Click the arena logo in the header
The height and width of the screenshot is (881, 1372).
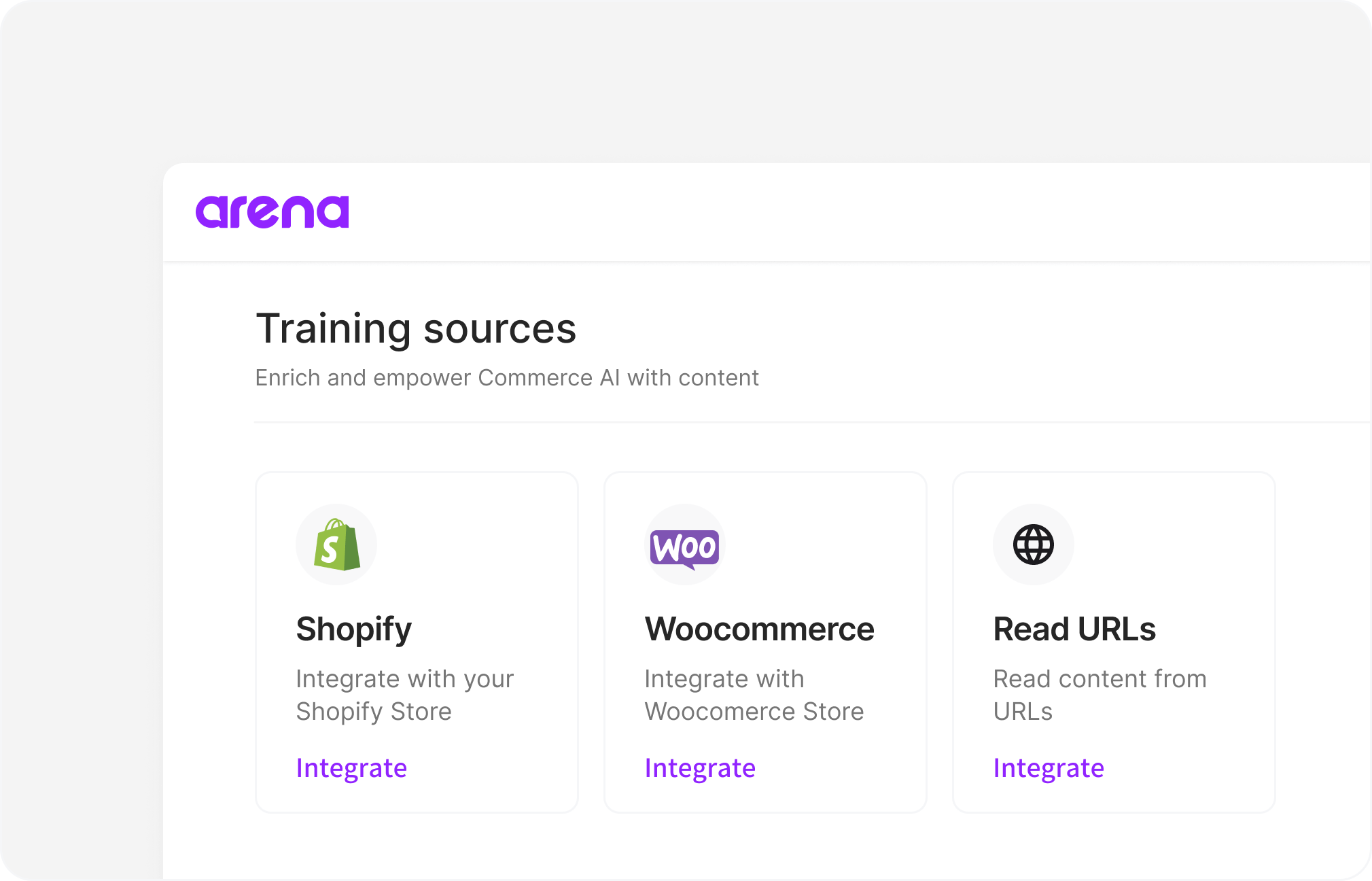272,212
